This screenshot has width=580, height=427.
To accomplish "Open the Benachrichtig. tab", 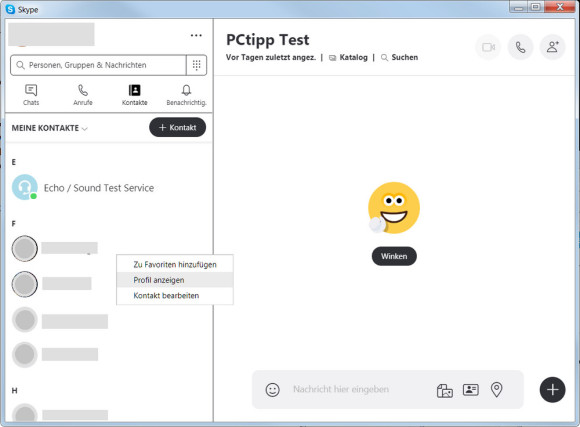I will pos(186,95).
